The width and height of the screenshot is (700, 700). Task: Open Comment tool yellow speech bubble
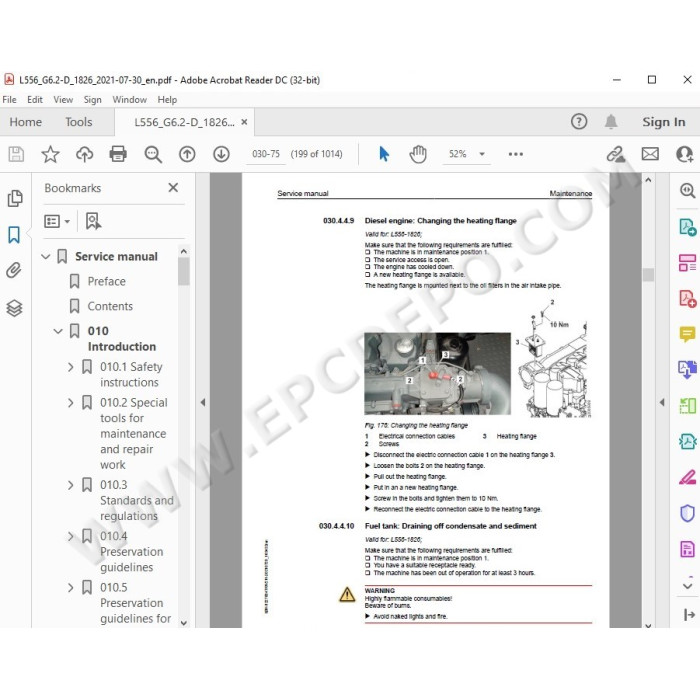pos(688,334)
